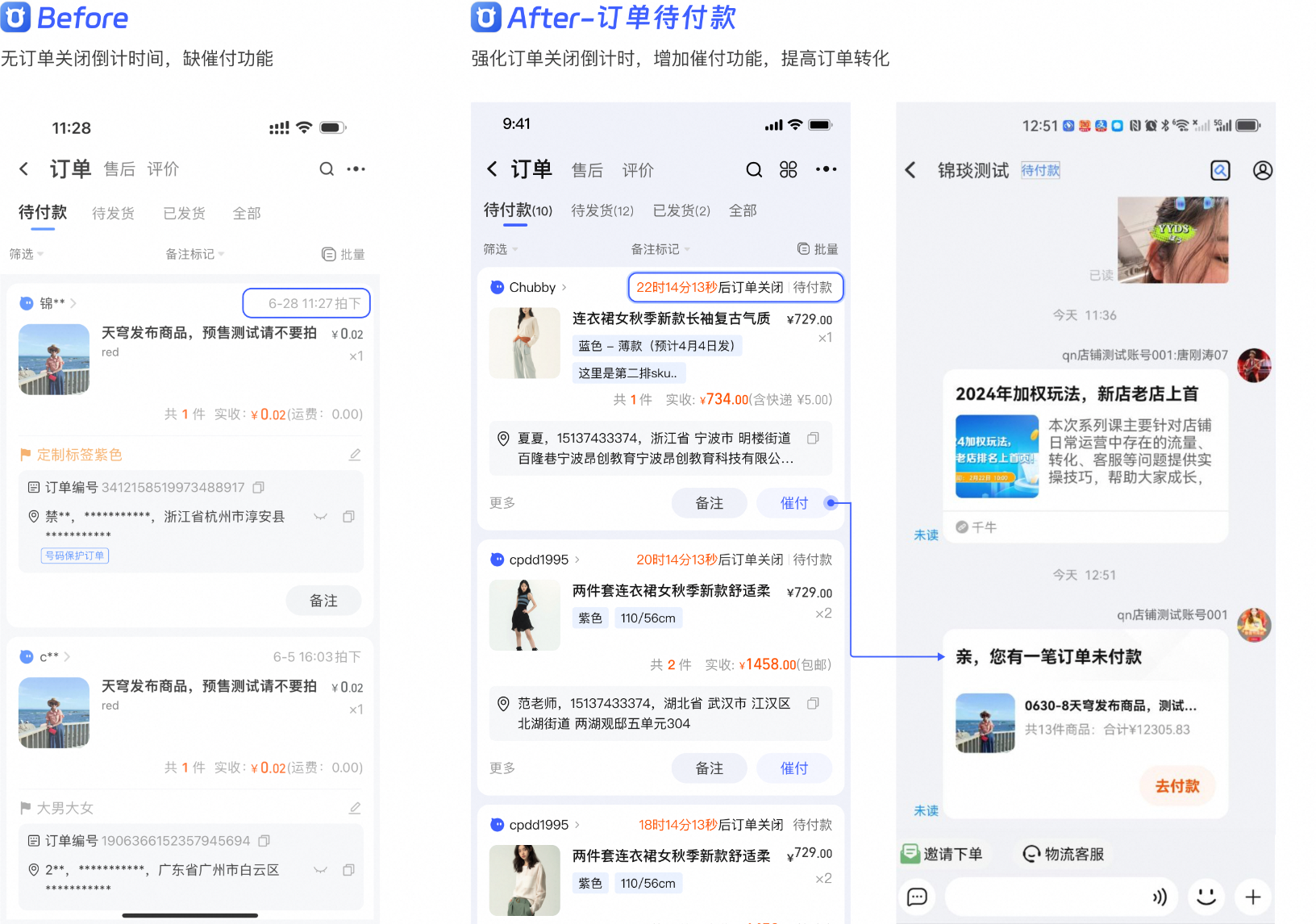Open 连衣裙女秋季新款 product thumbnail

pyautogui.click(x=524, y=343)
